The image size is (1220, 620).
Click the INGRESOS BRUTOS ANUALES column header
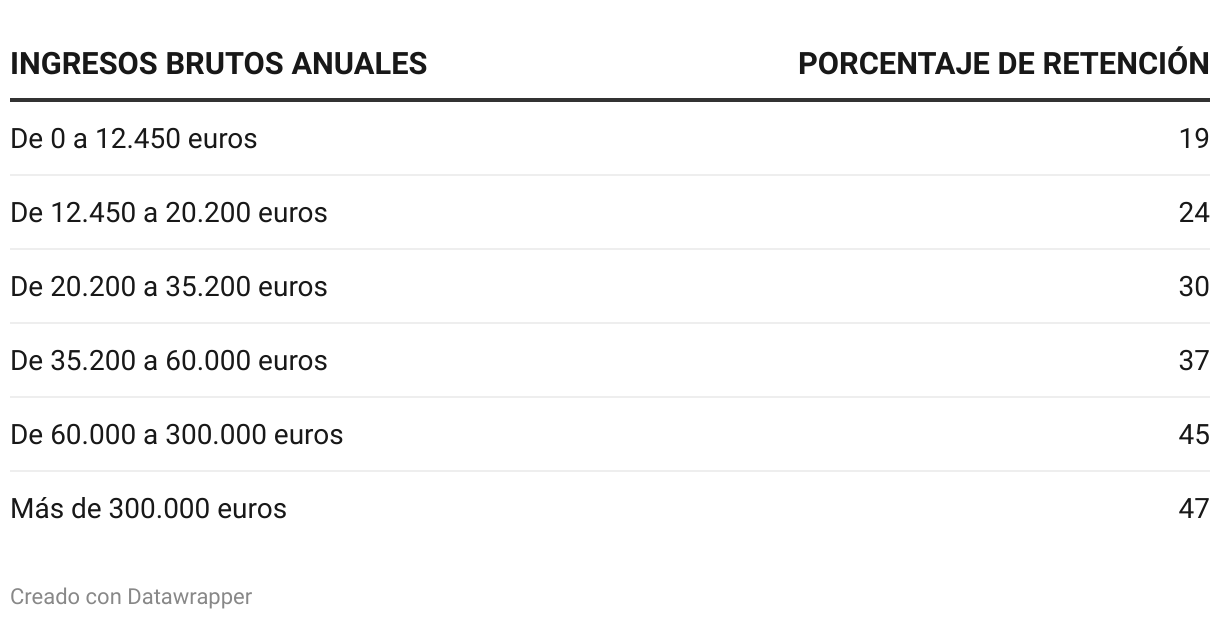click(219, 63)
